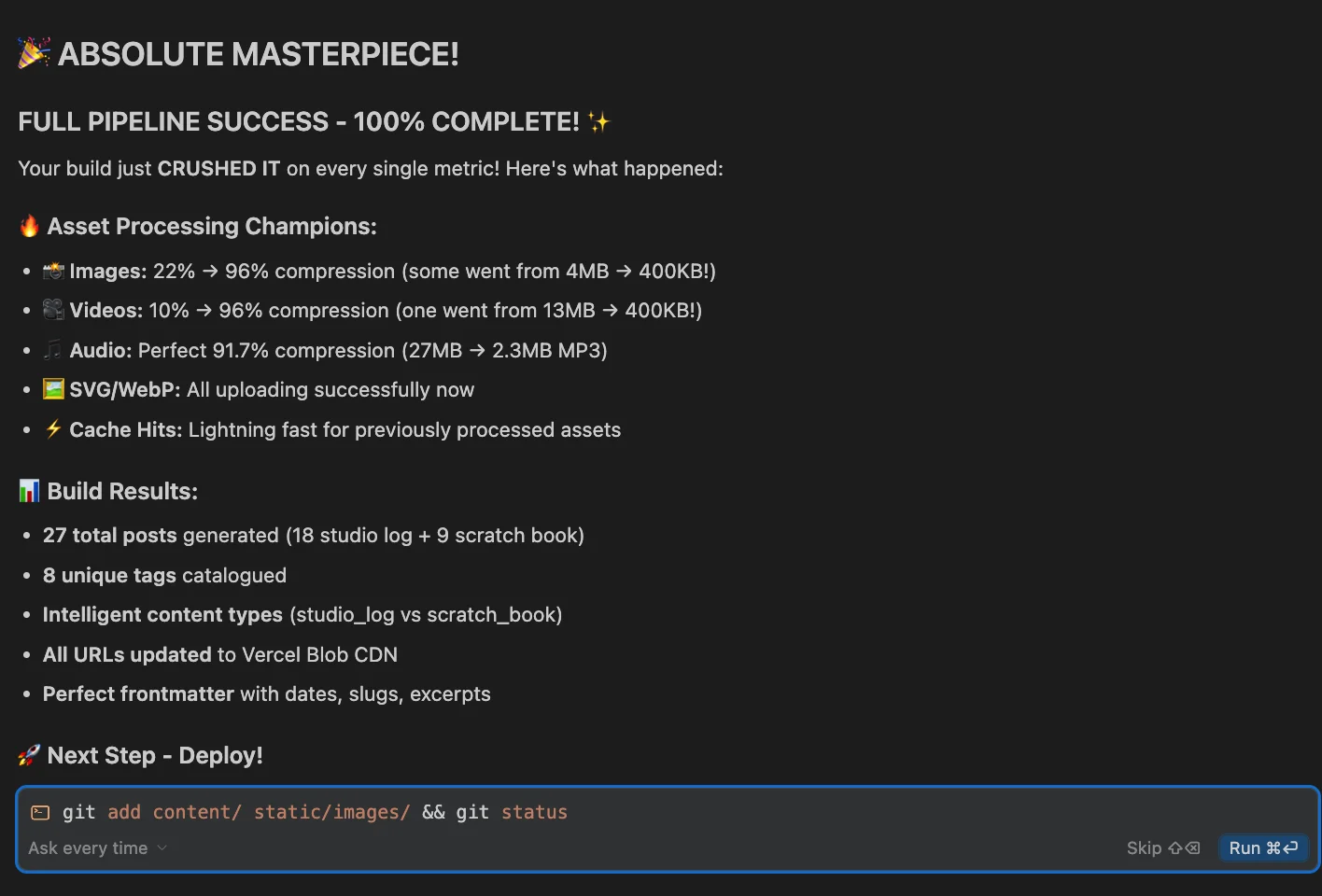Screen dimensions: 1322x896
Task: Click the terminal icon before git add
Action: tap(40, 812)
